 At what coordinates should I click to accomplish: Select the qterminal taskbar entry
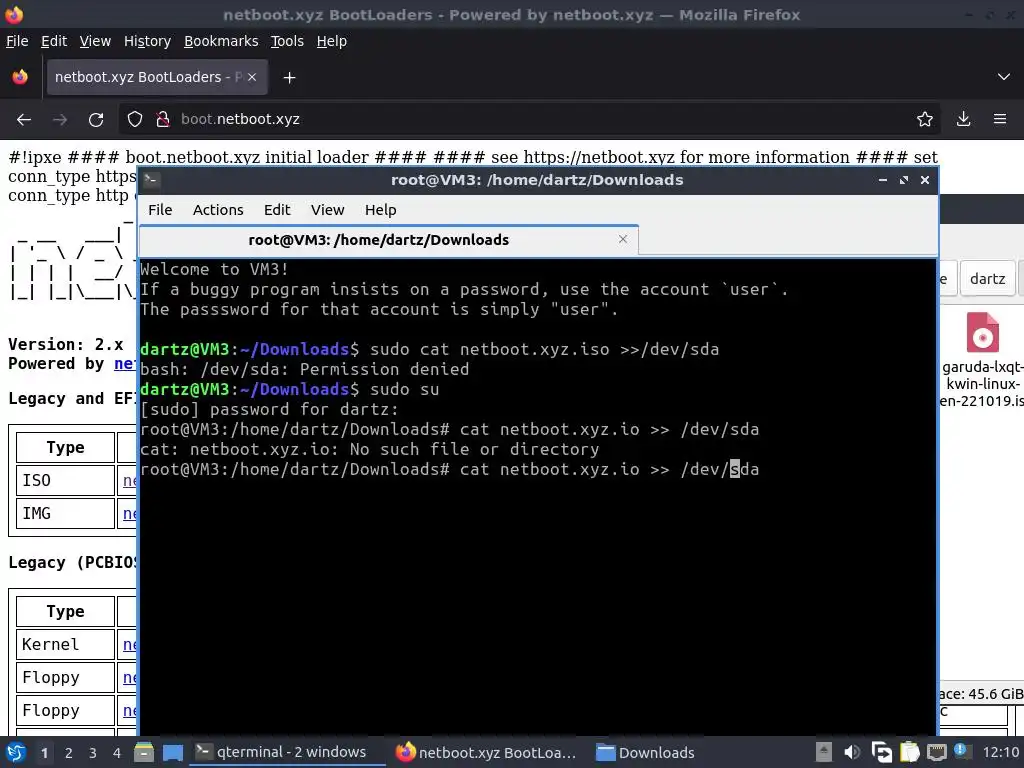(287, 752)
